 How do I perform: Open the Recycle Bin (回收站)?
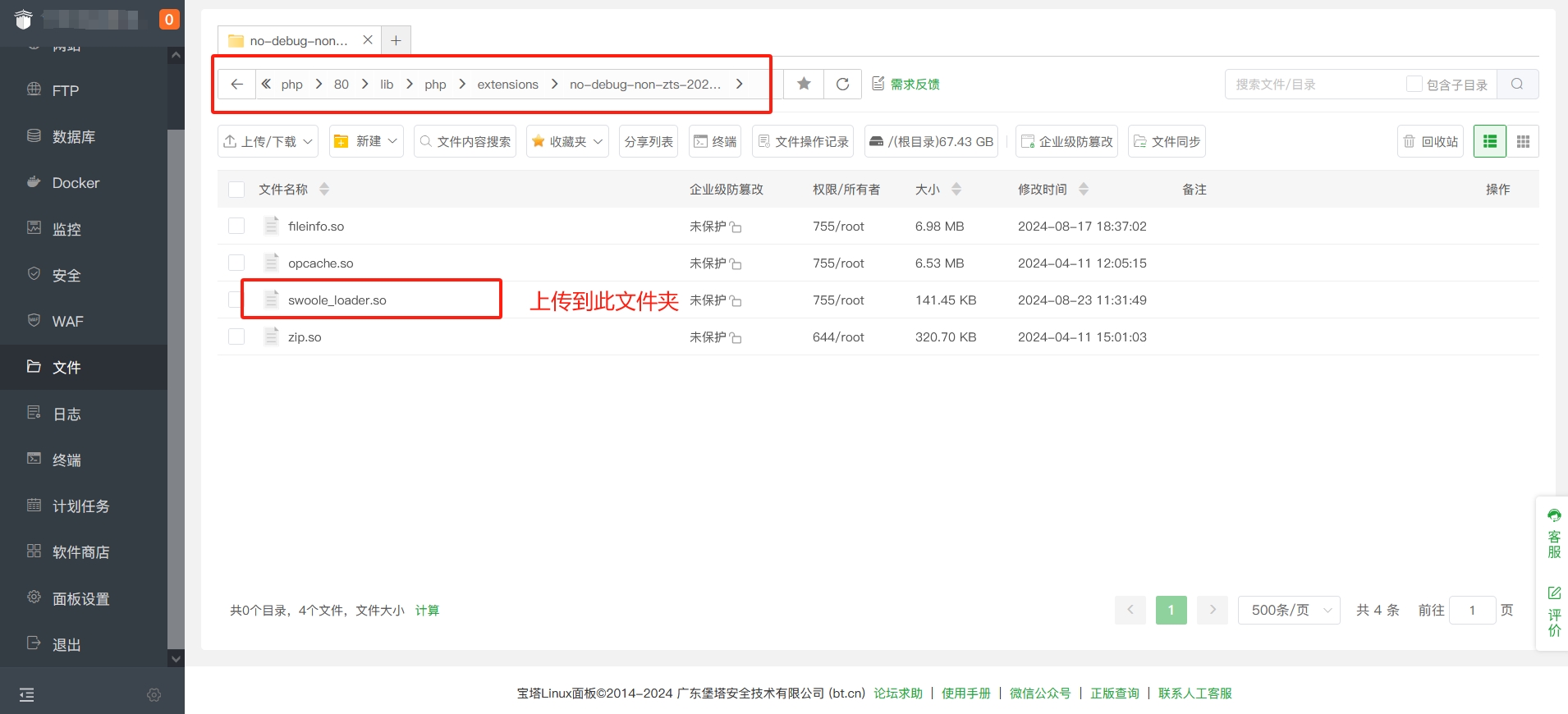coord(1431,141)
